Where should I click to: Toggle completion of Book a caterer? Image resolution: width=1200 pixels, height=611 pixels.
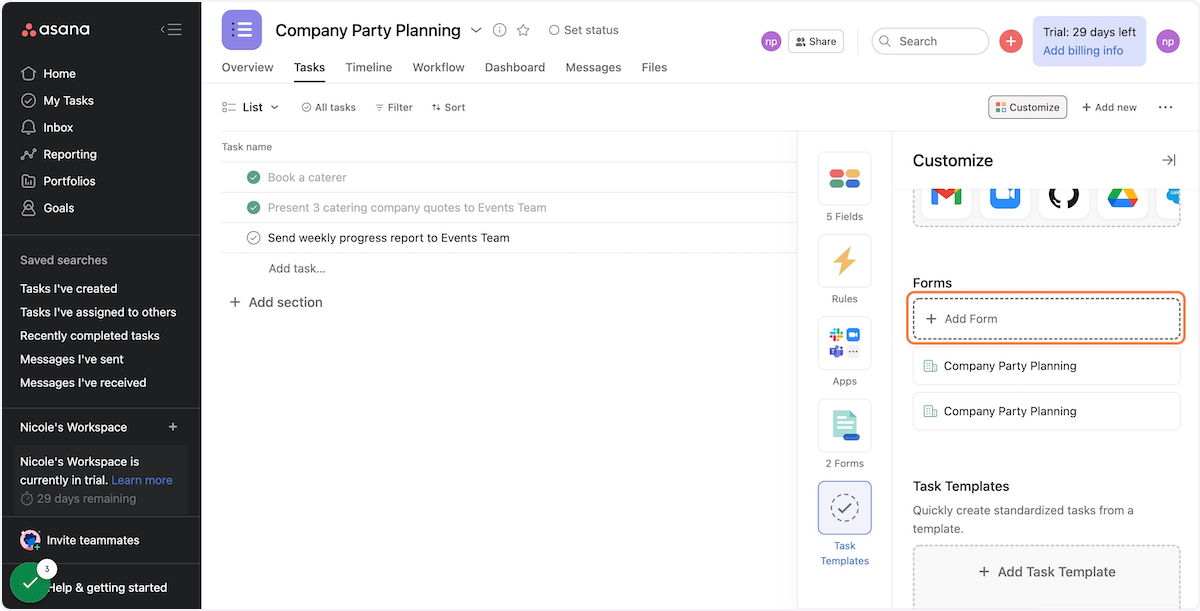253,177
